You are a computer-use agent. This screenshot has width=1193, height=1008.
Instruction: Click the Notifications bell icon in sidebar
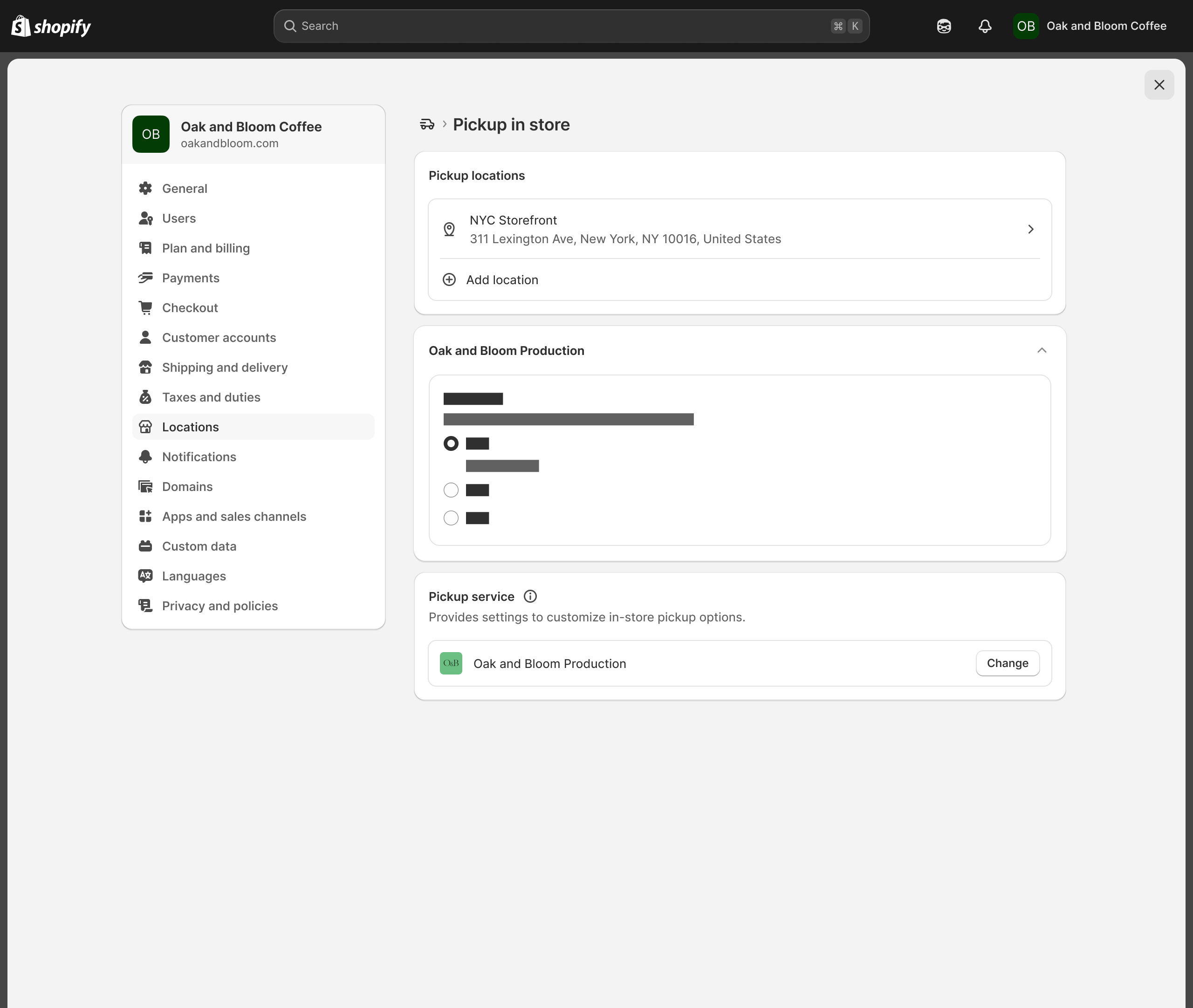145,456
